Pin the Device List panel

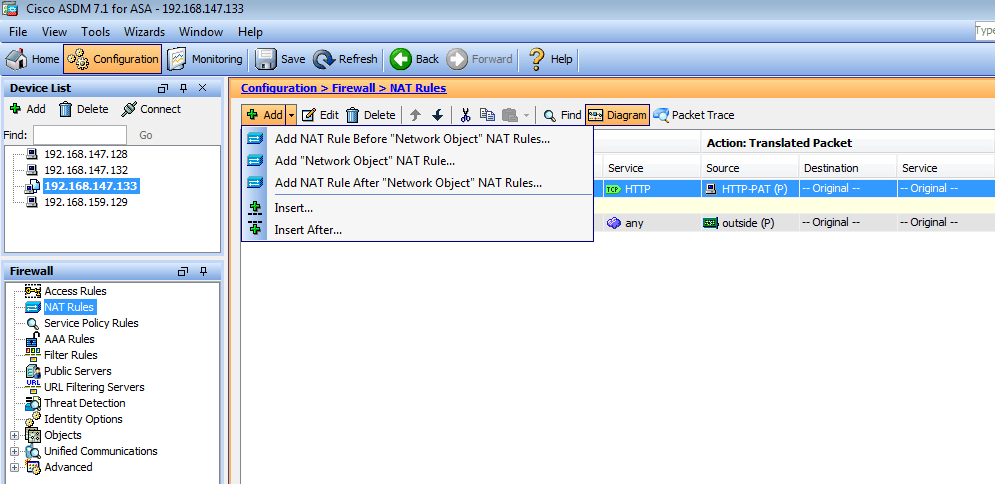pyautogui.click(x=183, y=88)
